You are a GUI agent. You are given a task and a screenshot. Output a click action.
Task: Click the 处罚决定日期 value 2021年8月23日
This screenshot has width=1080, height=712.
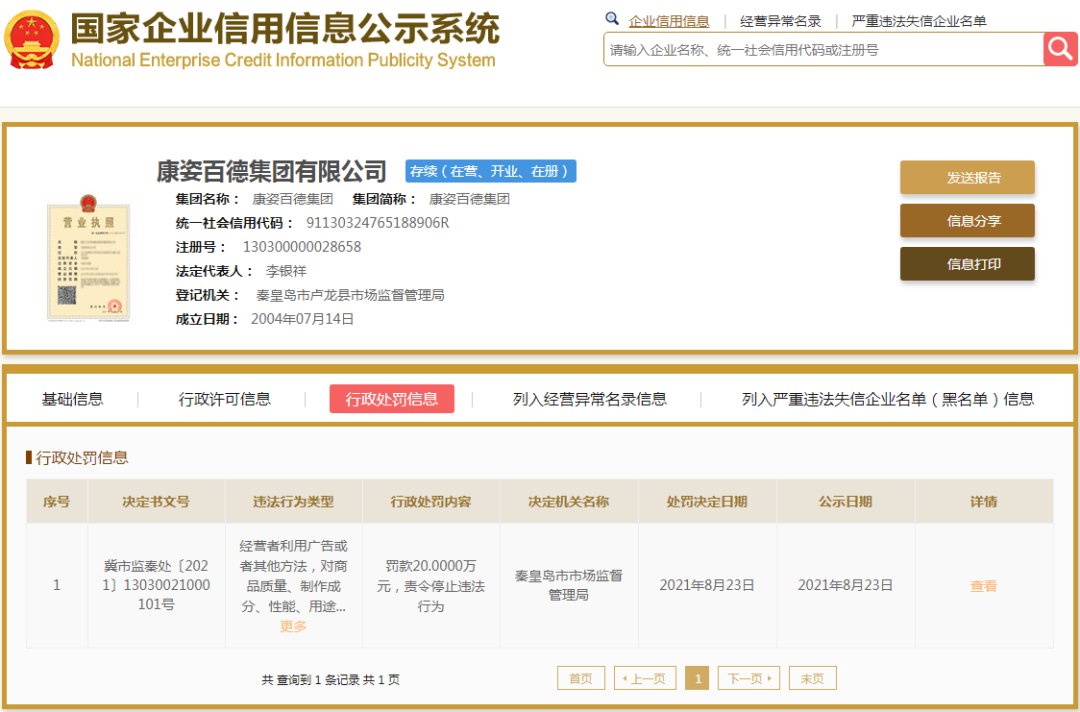(x=707, y=585)
